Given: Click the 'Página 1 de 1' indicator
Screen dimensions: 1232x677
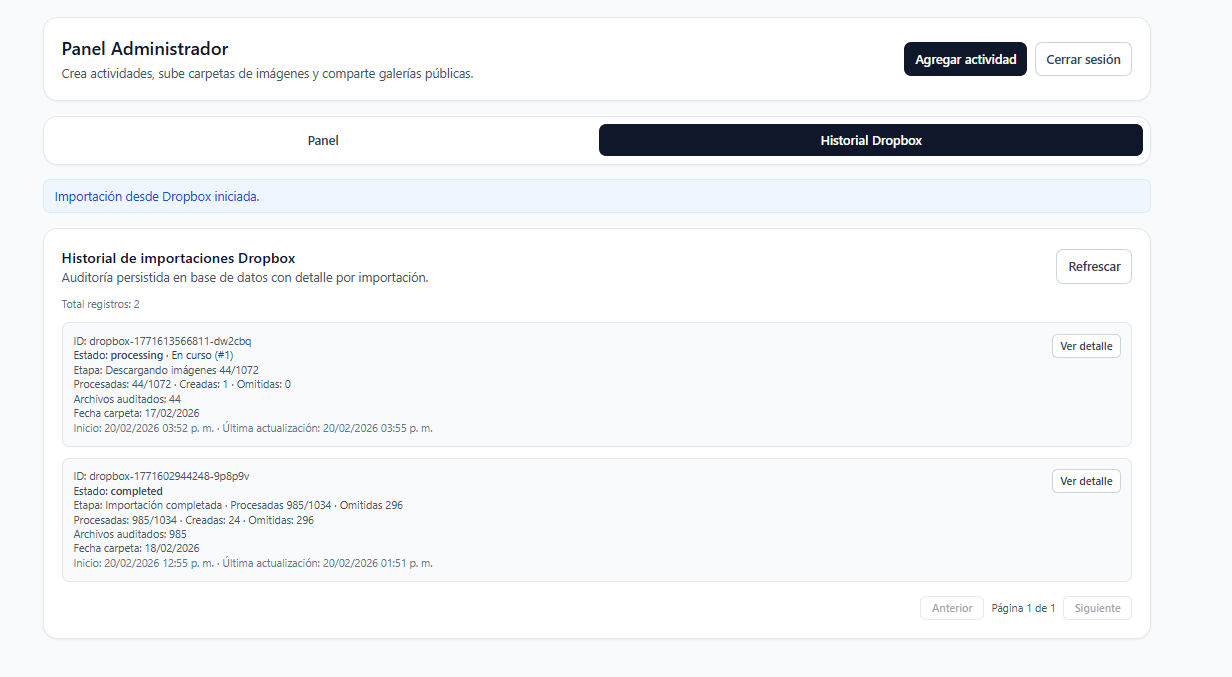Looking at the screenshot, I should 1023,608.
